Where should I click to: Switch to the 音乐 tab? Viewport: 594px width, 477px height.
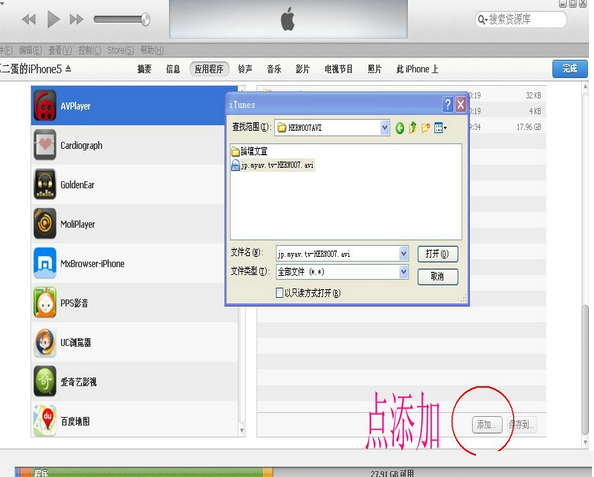point(274,69)
